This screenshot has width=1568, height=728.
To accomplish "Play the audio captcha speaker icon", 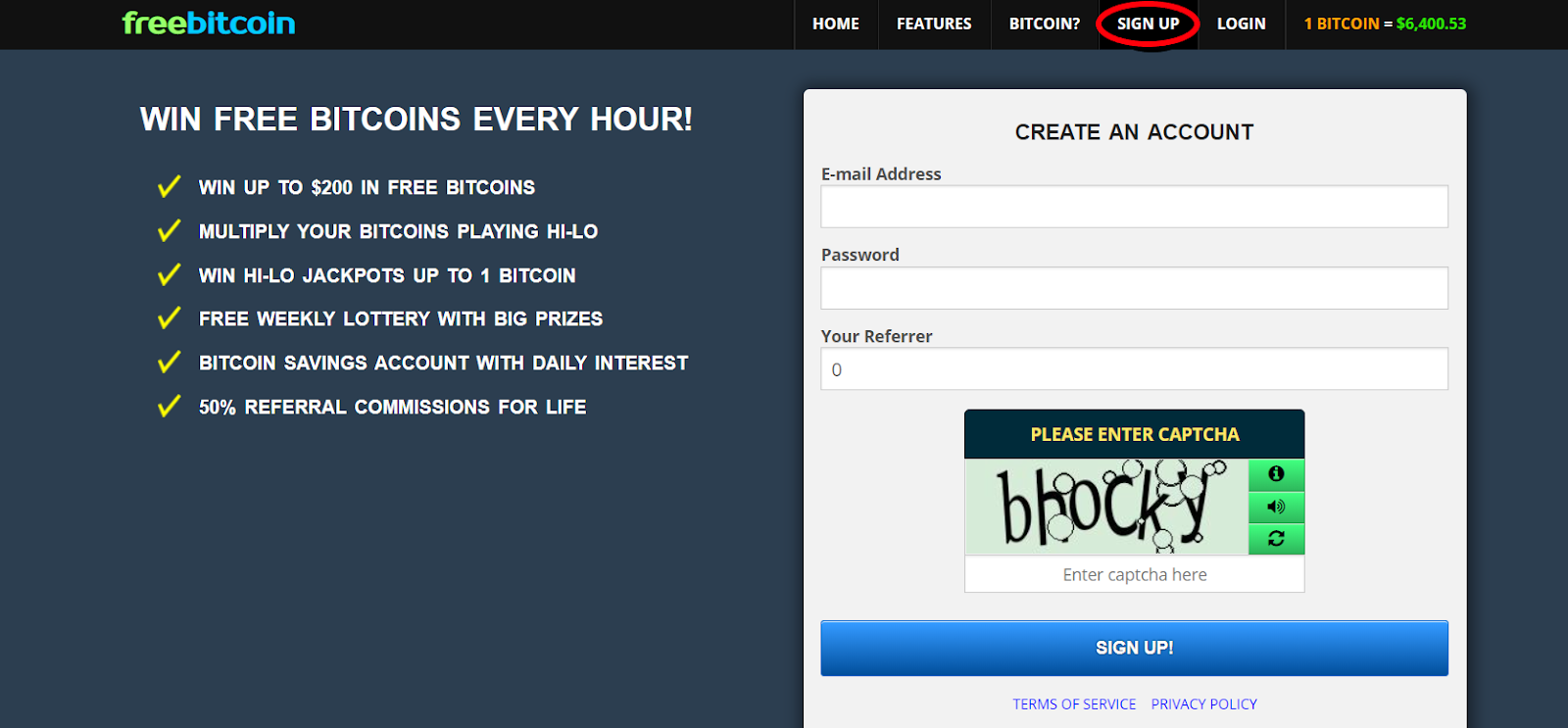I will click(1276, 507).
